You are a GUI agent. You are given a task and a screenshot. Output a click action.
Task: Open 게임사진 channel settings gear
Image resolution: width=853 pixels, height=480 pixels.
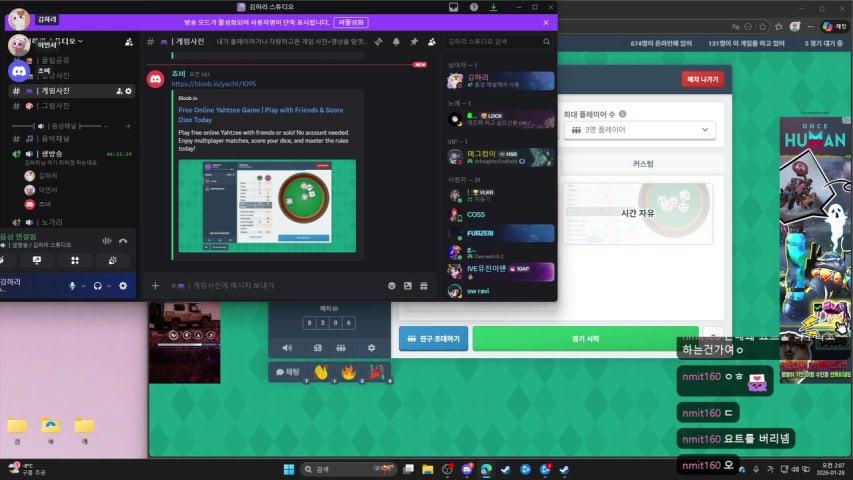(128, 91)
